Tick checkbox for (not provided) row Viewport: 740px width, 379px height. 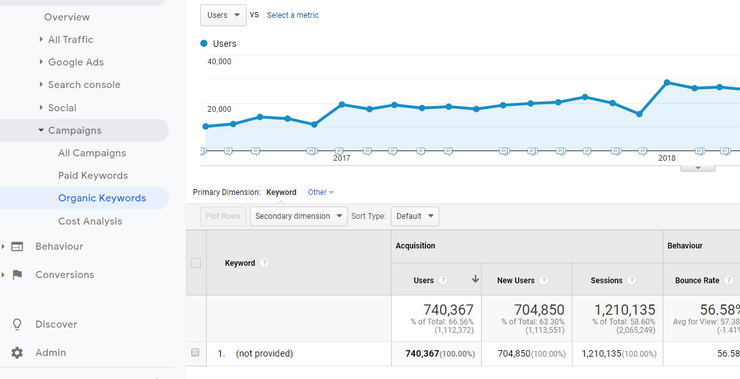[195, 352]
